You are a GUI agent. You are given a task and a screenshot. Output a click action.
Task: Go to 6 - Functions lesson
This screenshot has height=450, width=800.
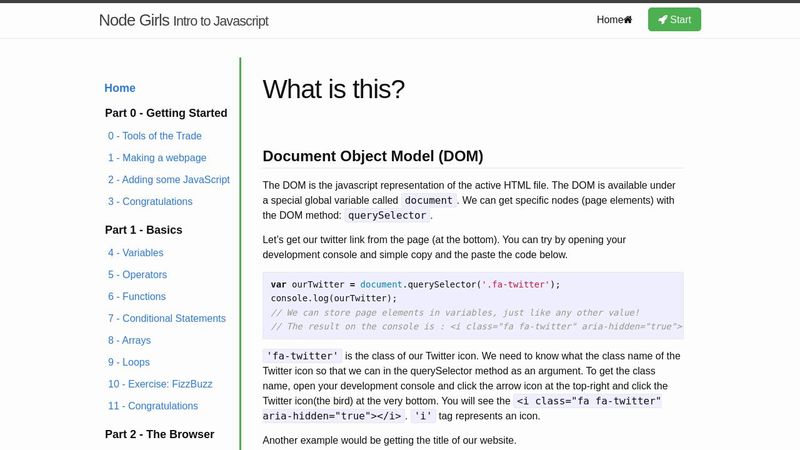[x=137, y=297]
